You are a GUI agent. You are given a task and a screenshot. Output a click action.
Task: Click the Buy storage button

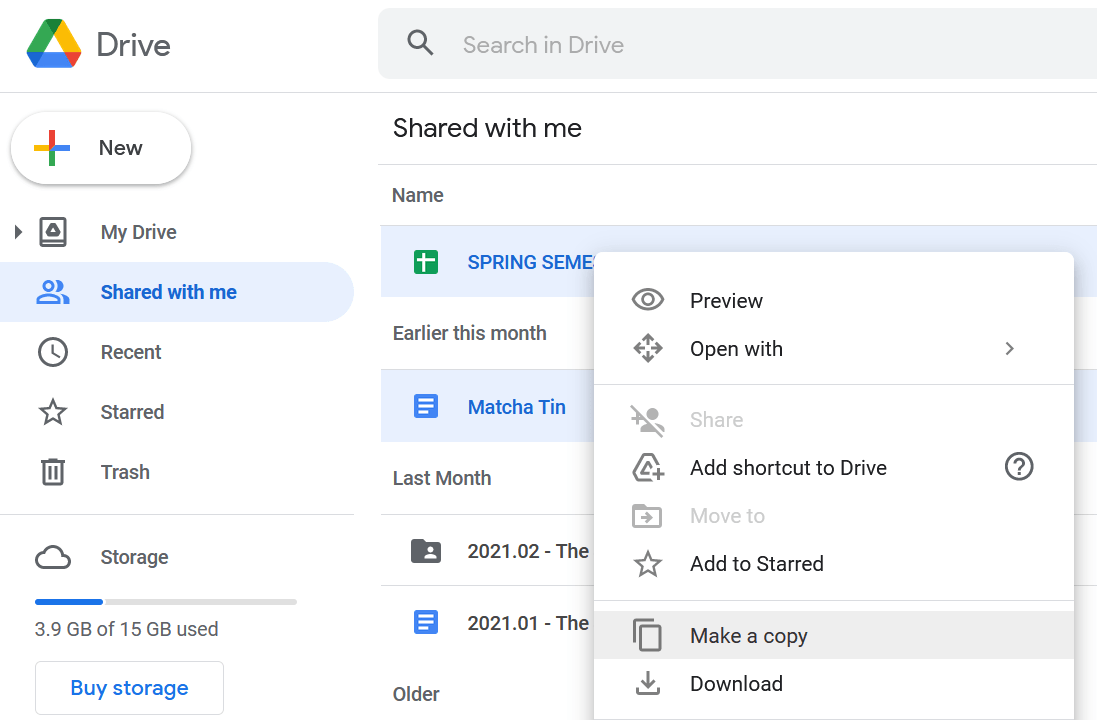(129, 688)
